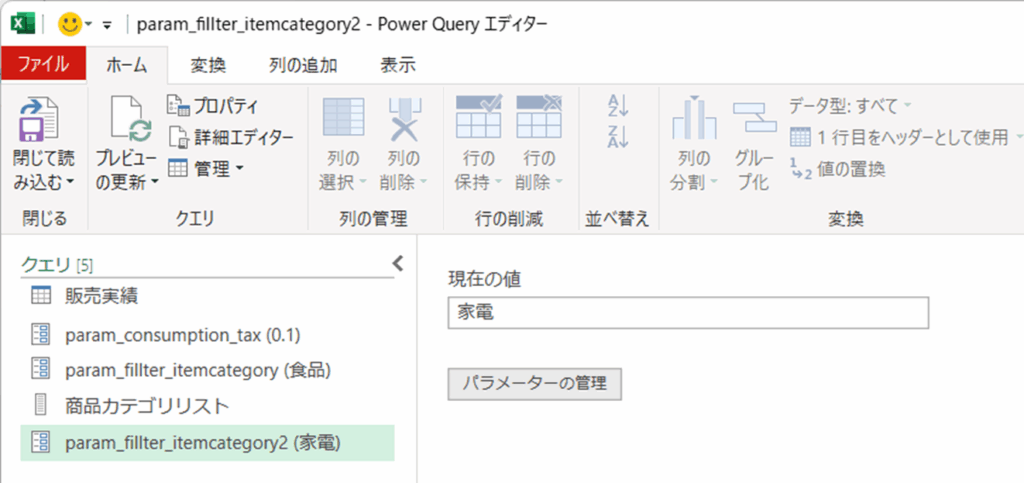The image size is (1024, 483).
Task: Open Properties (プロパティ) in the ribbon
Action: (213, 105)
